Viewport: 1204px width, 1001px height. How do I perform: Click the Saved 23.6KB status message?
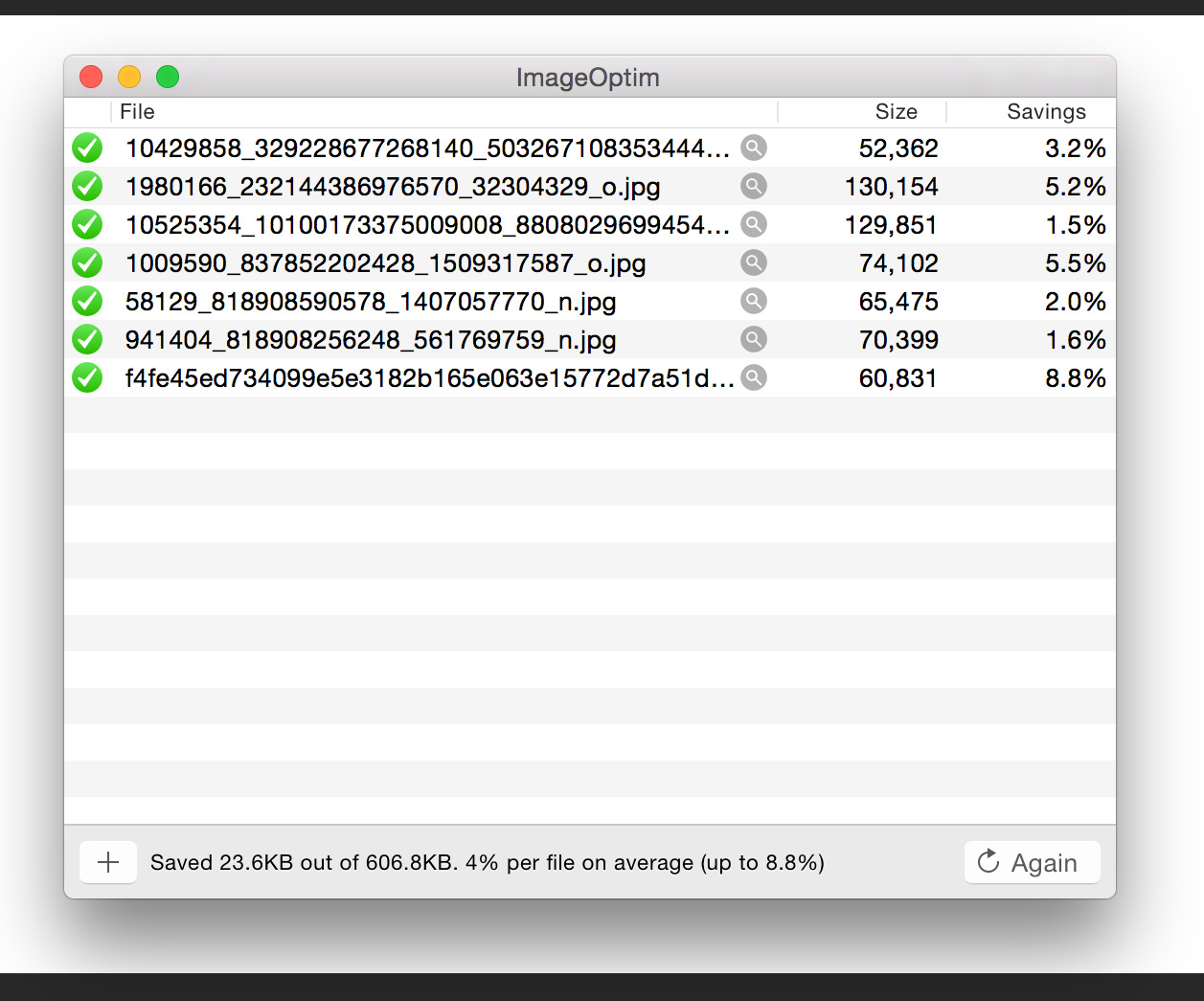[x=488, y=862]
